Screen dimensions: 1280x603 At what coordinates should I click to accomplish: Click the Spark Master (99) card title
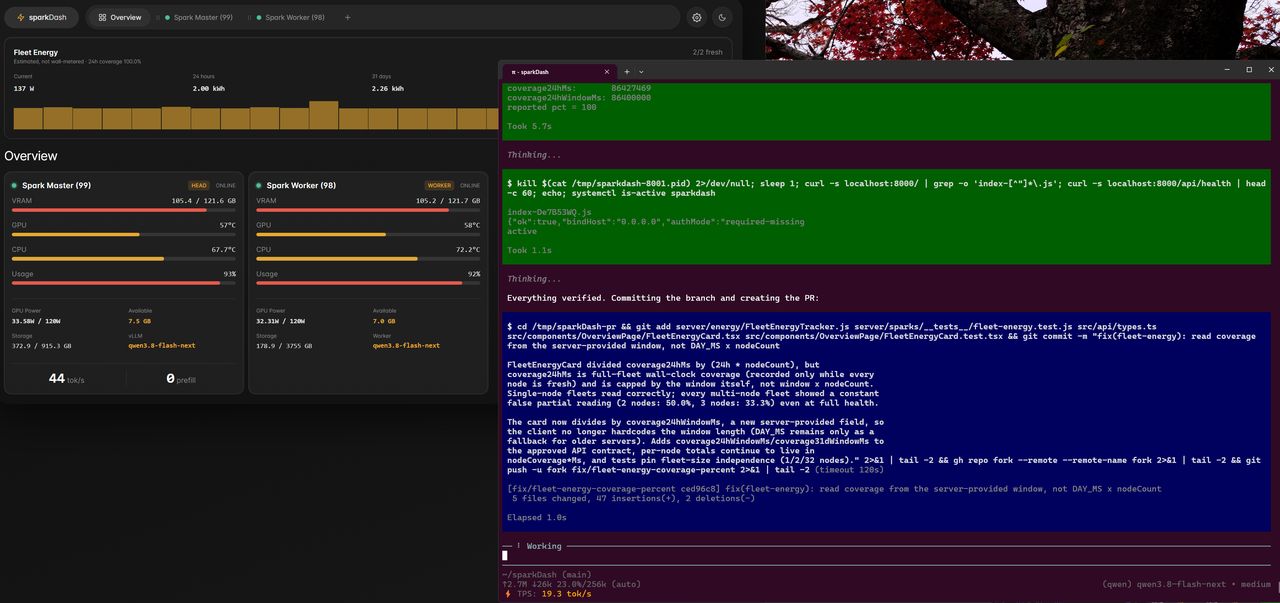click(56, 185)
